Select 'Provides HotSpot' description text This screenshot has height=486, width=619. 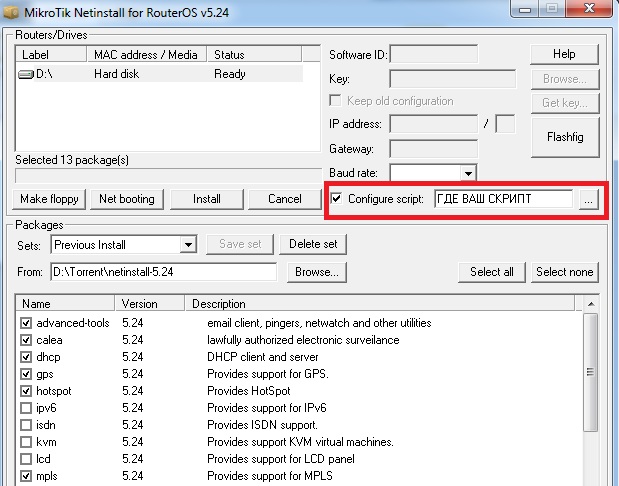249,391
